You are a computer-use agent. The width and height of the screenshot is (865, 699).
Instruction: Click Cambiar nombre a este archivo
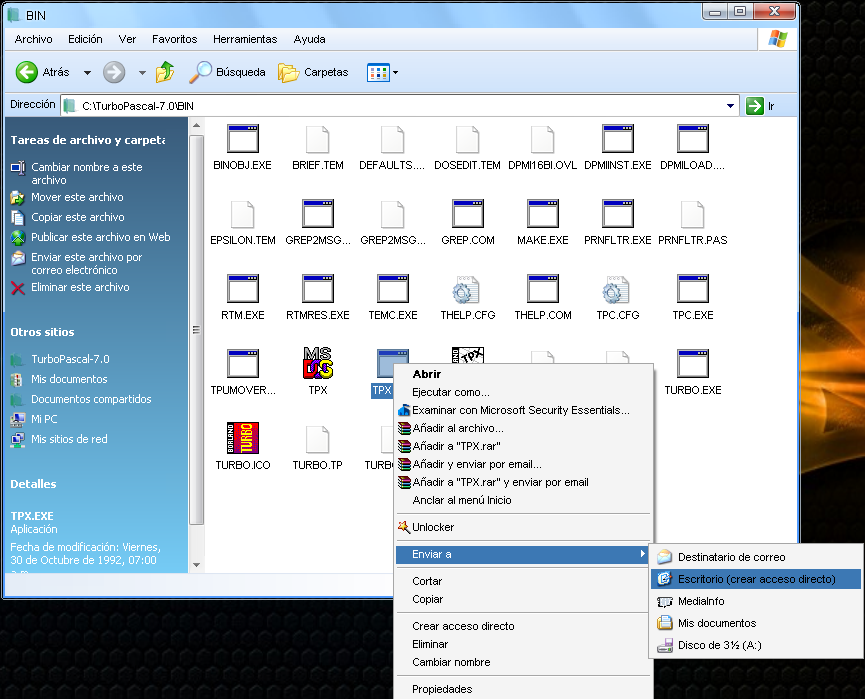point(87,173)
